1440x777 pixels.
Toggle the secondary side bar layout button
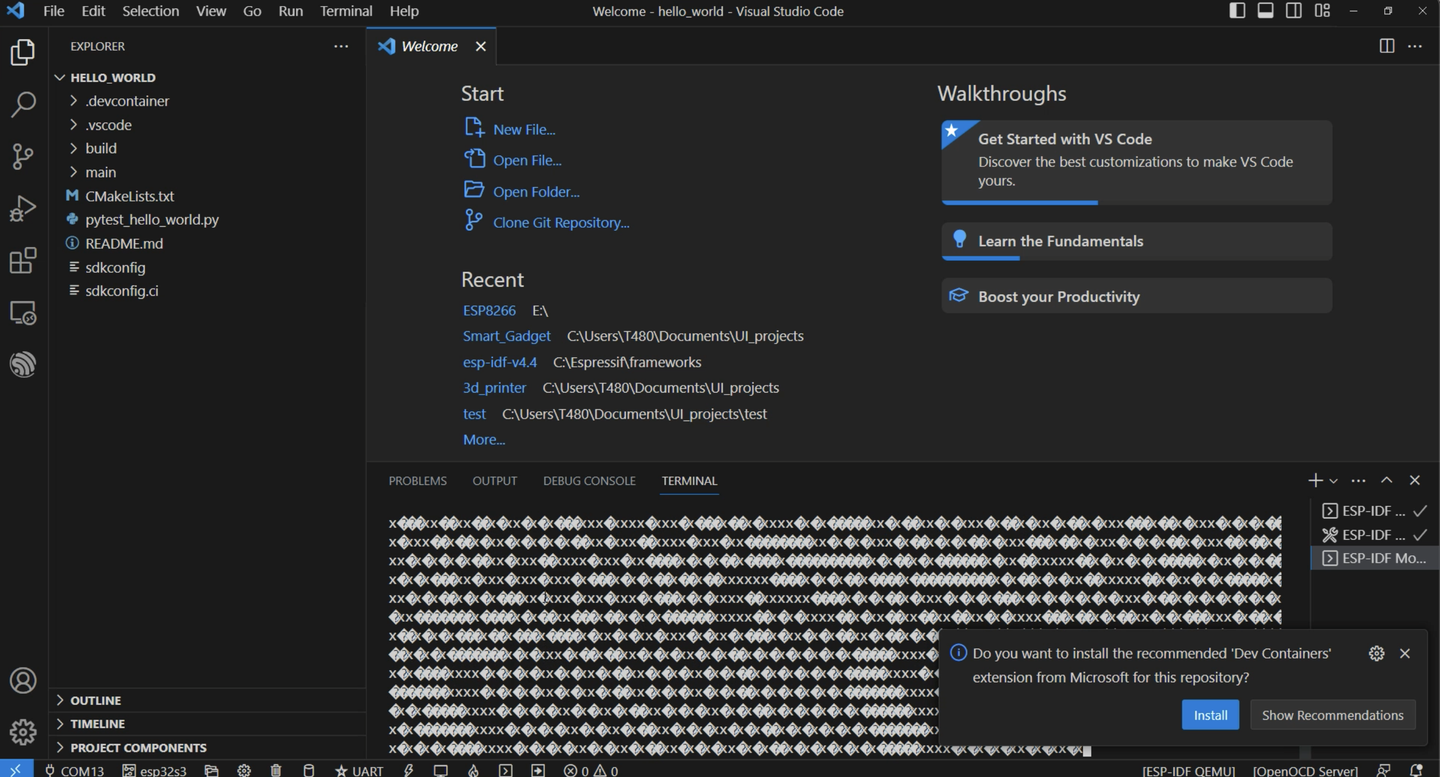(x=1293, y=11)
